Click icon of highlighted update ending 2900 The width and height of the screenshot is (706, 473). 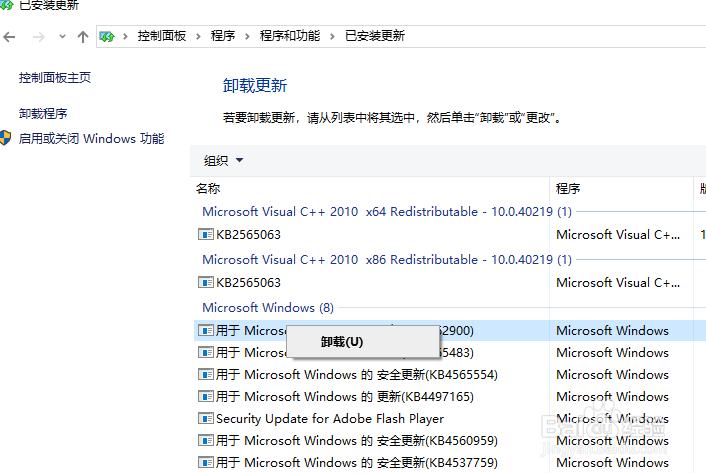[206, 331]
